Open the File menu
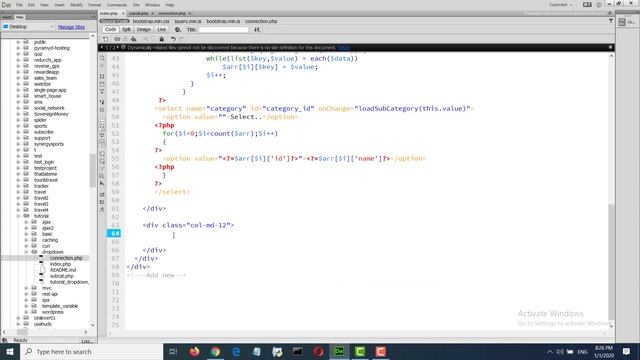640x360 pixels. [x=19, y=5]
